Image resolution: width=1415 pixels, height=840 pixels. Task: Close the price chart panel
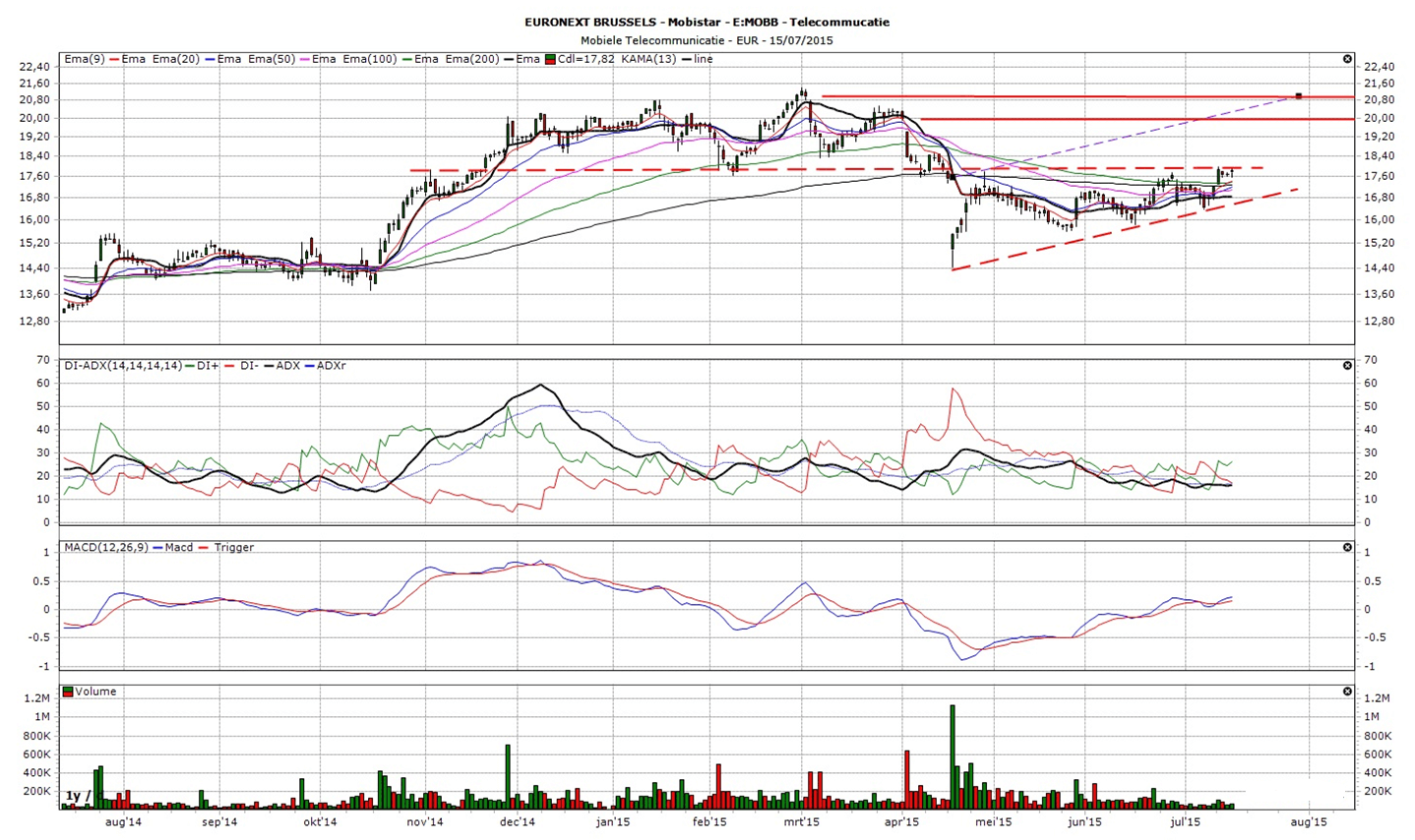1347,59
